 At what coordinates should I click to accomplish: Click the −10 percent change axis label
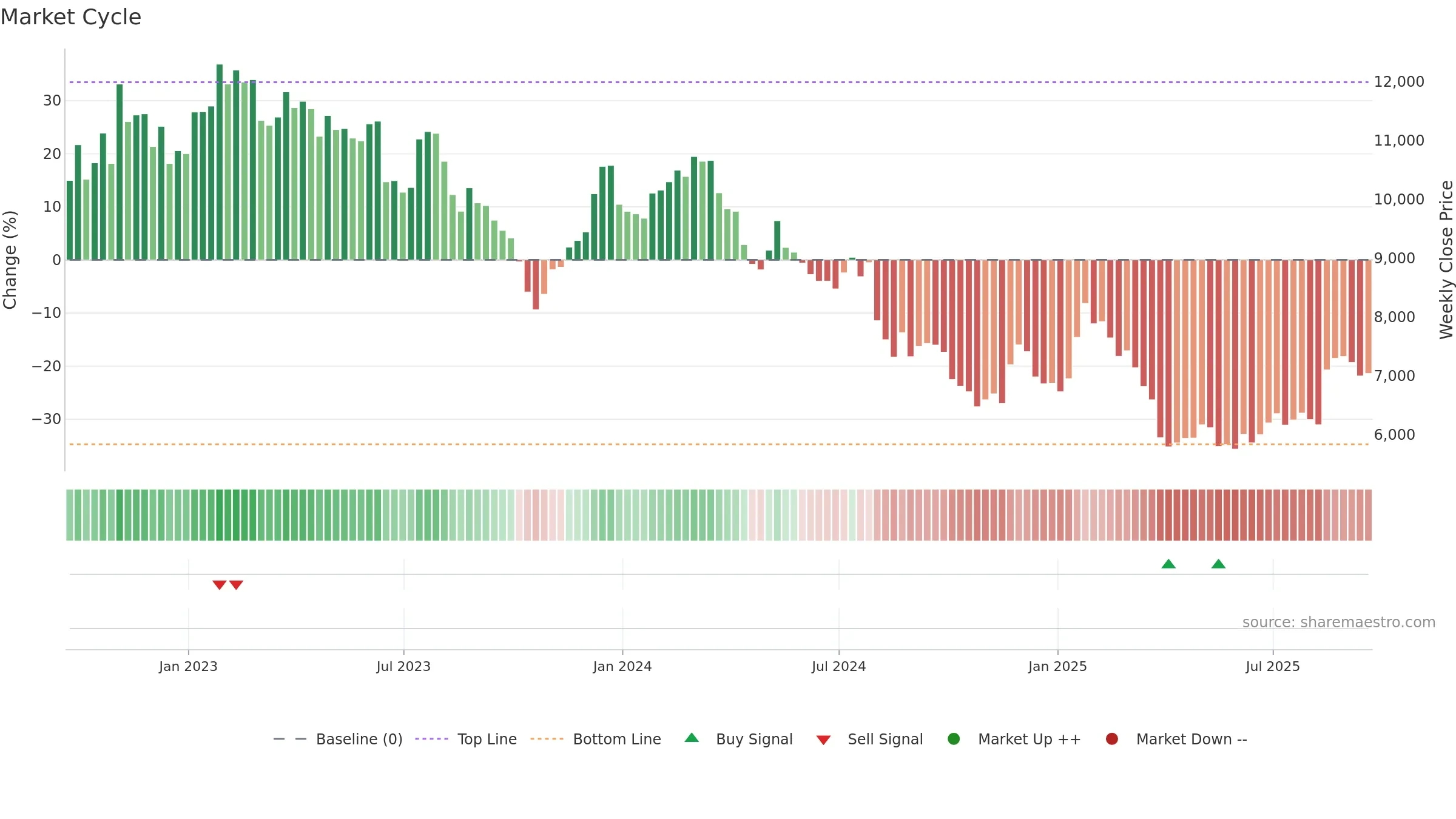click(47, 313)
